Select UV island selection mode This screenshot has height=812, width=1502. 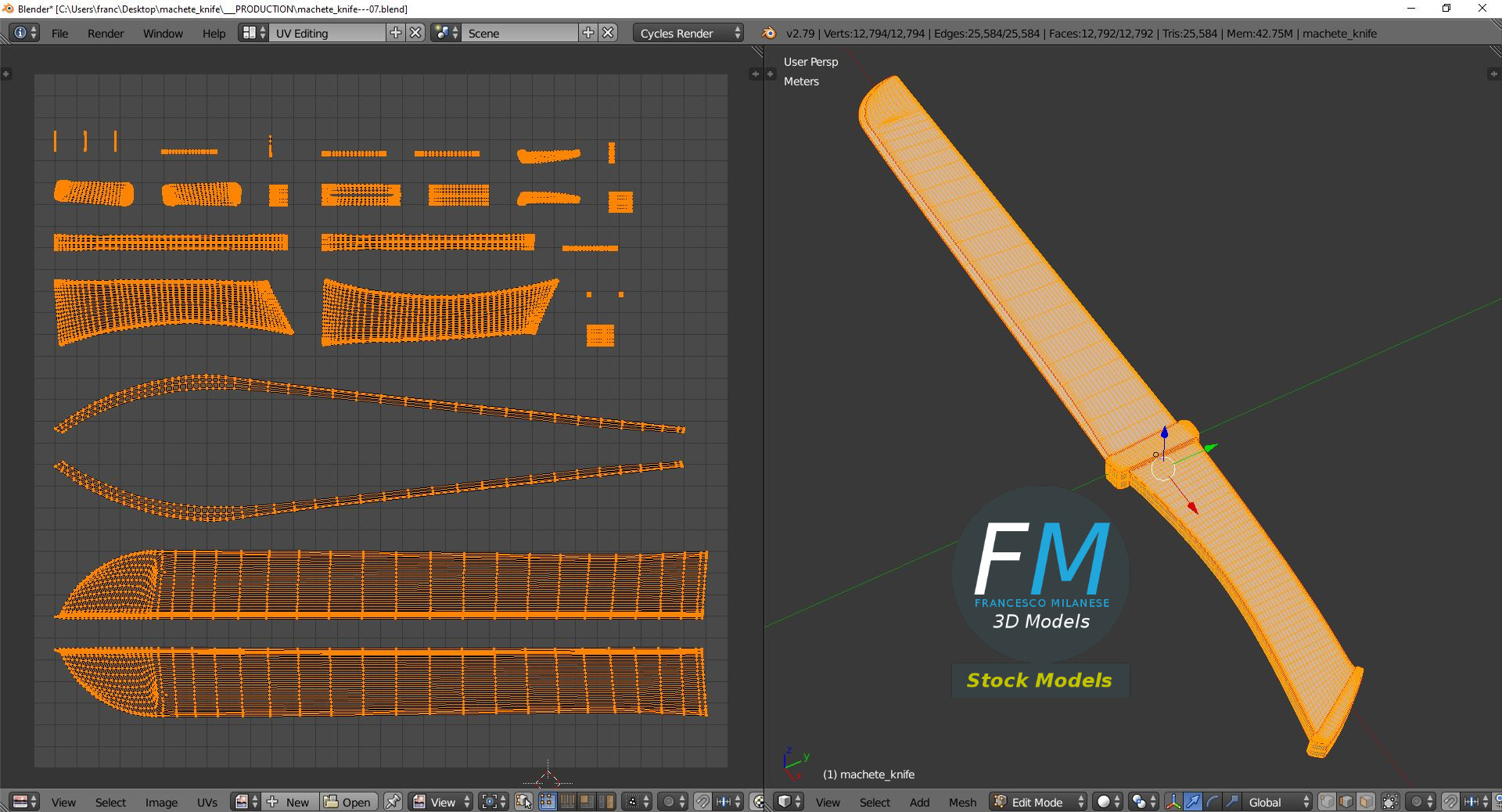605,802
